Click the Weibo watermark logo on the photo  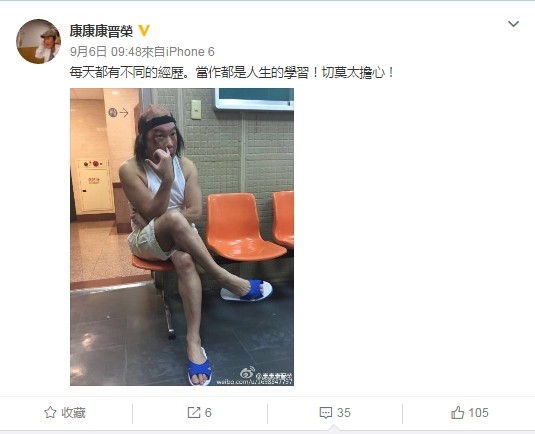pos(248,373)
